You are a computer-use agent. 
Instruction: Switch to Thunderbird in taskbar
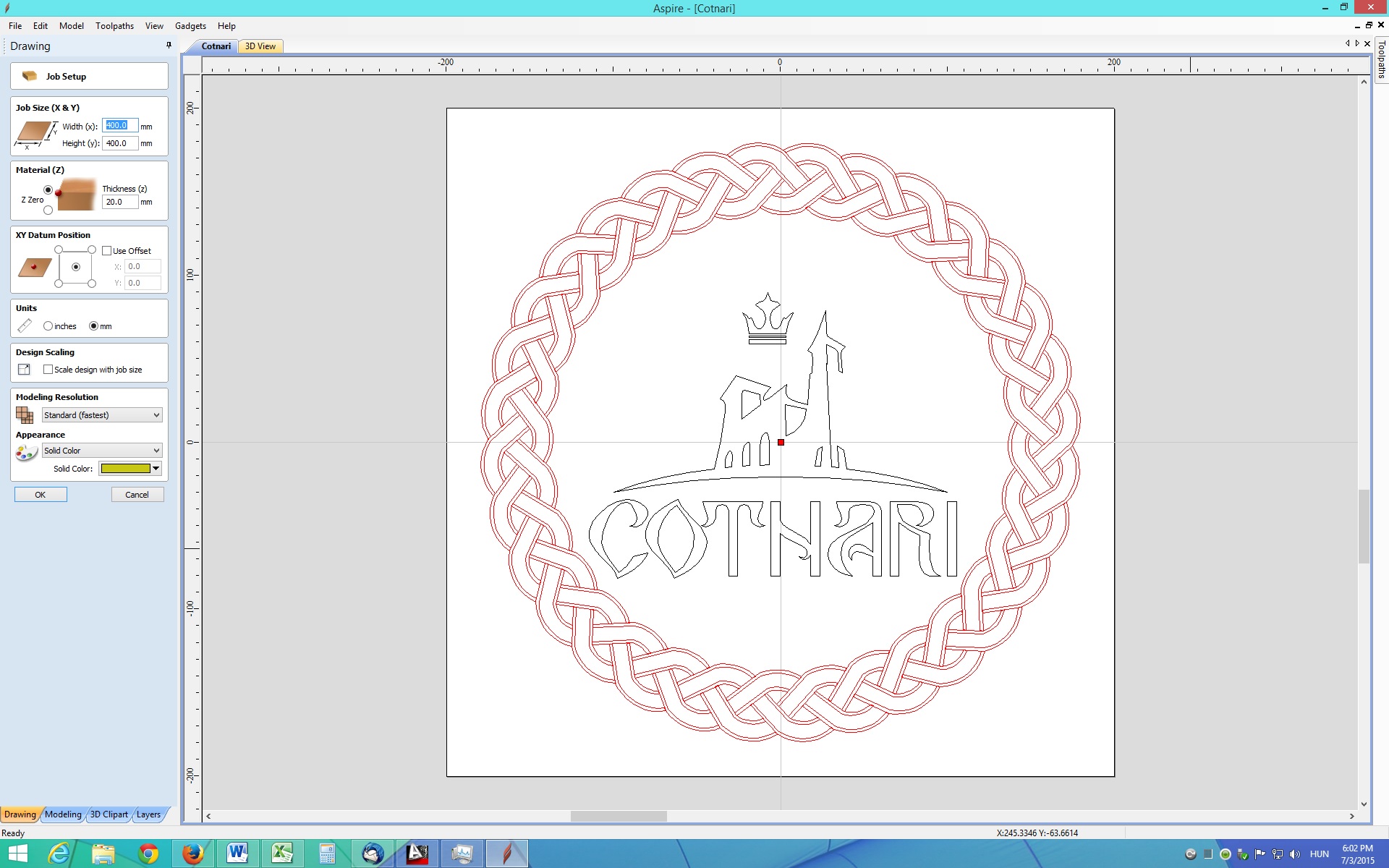(373, 854)
